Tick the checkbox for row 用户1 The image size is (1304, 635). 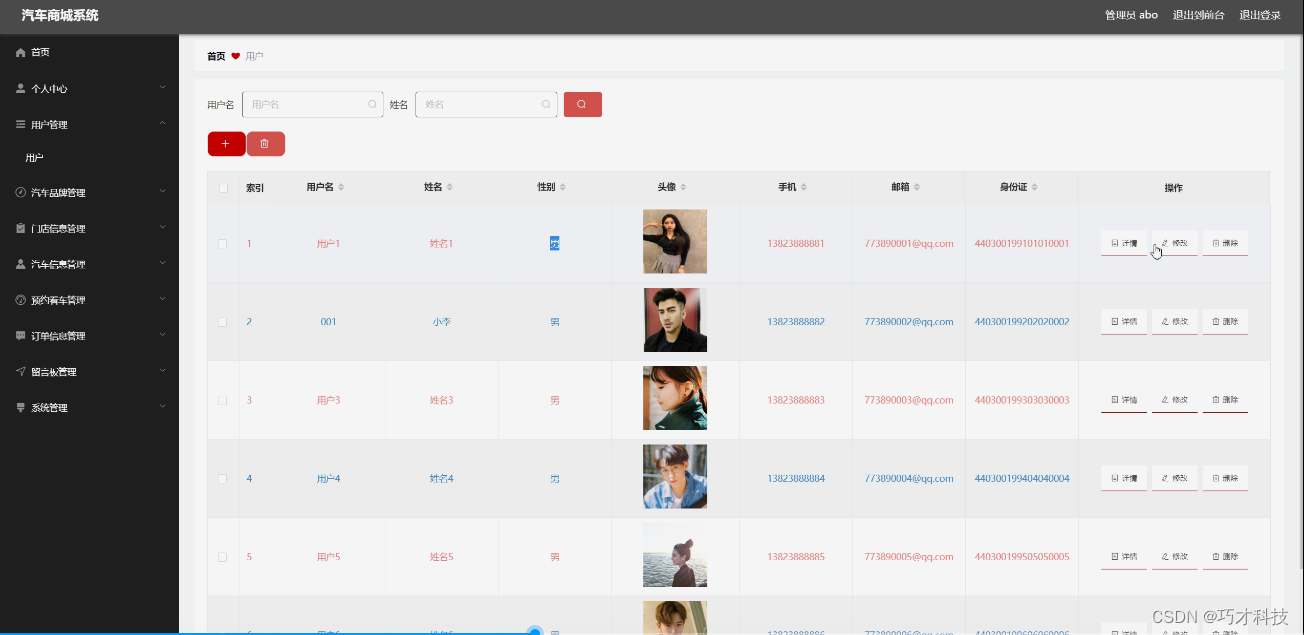click(223, 244)
